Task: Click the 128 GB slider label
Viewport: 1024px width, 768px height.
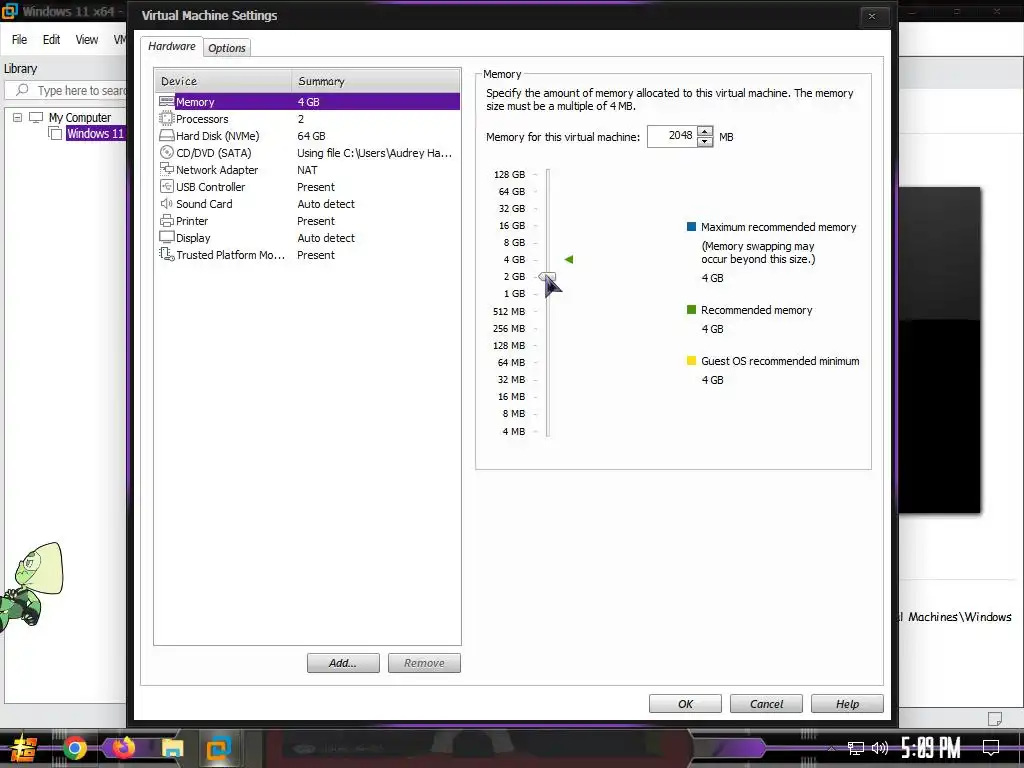Action: (x=509, y=174)
